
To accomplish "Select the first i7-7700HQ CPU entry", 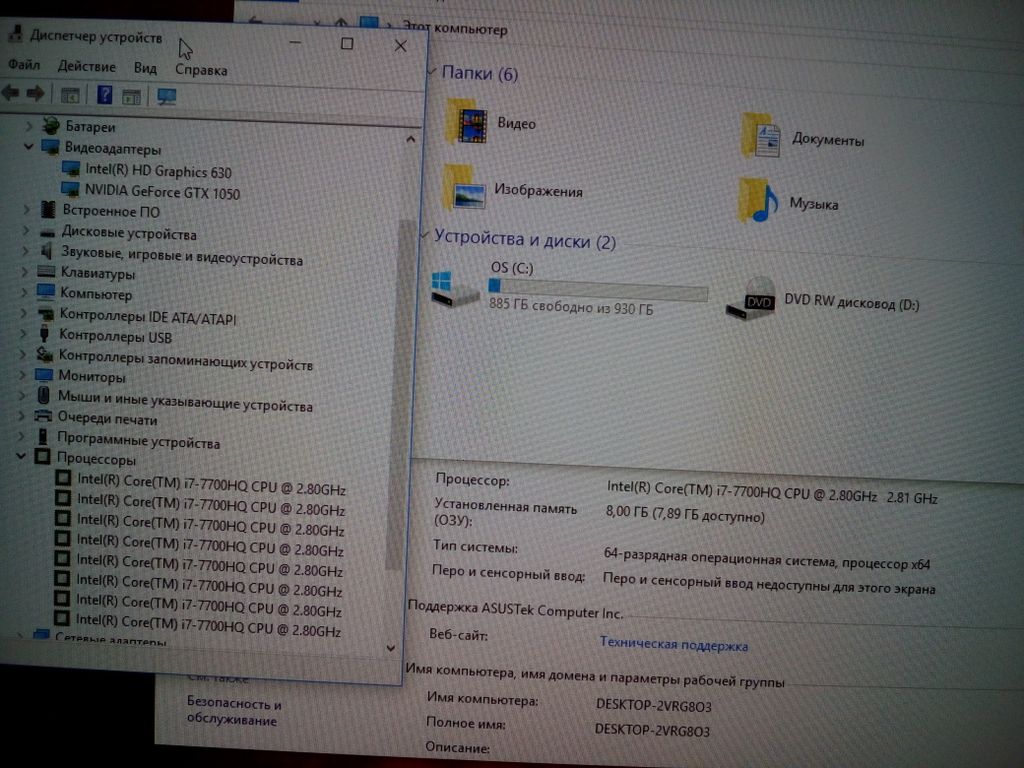I will (x=211, y=484).
